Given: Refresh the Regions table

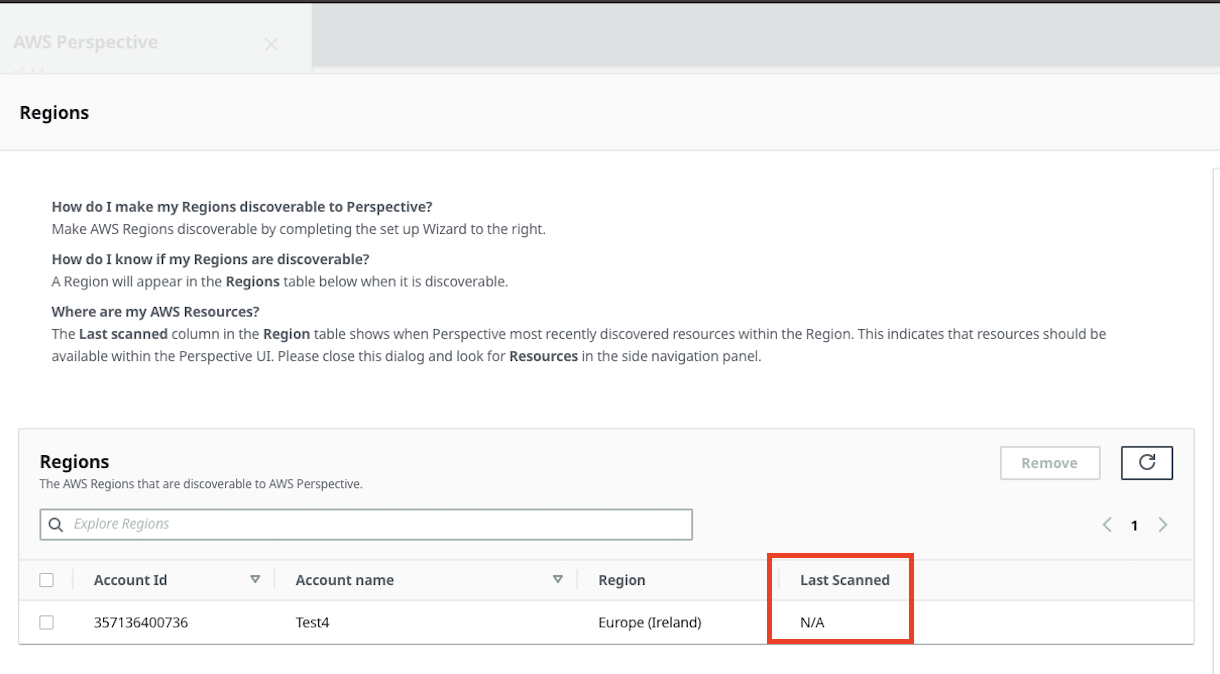Looking at the screenshot, I should point(1147,463).
